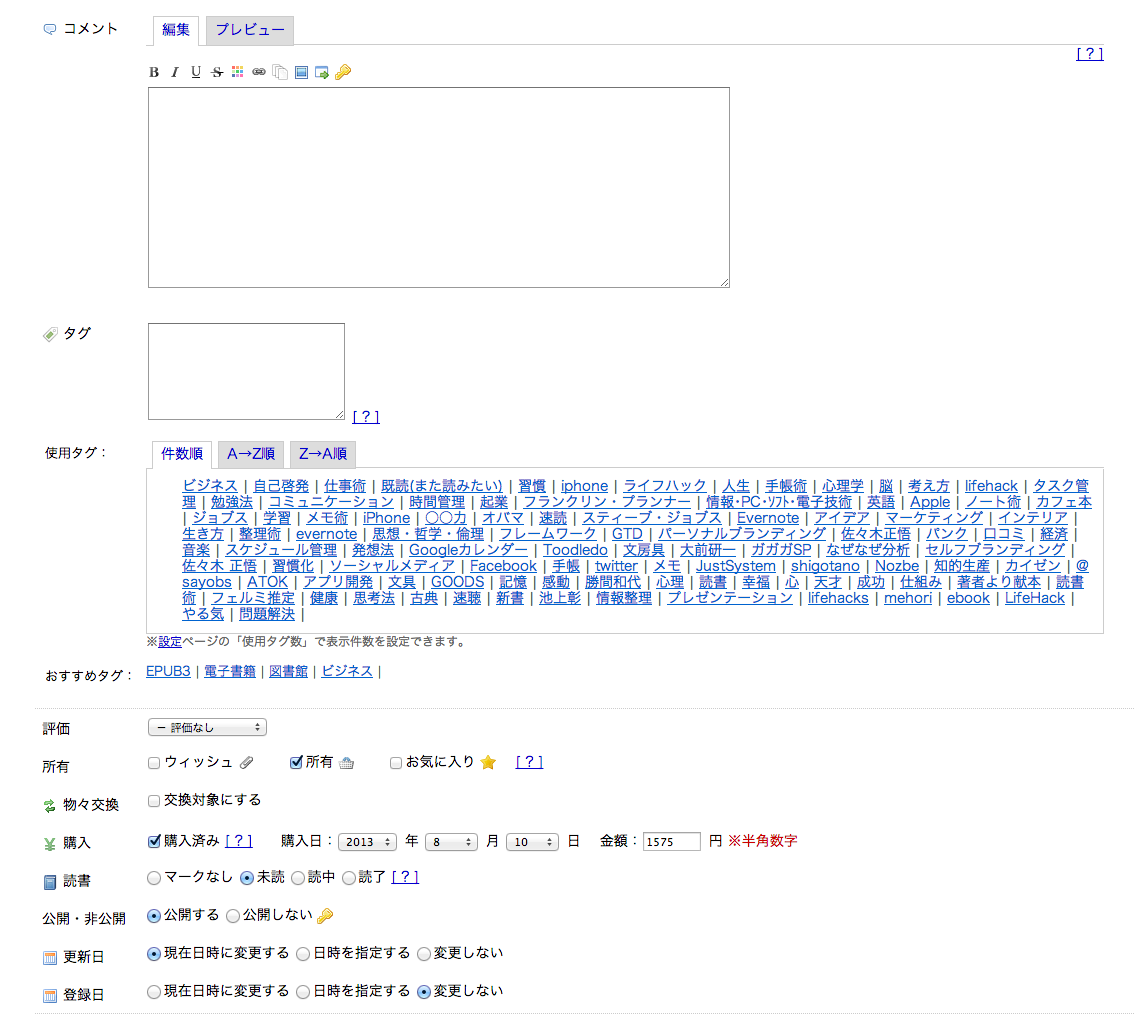Click the underline formatting icon
This screenshot has height=1022, width=1135.
196,72
